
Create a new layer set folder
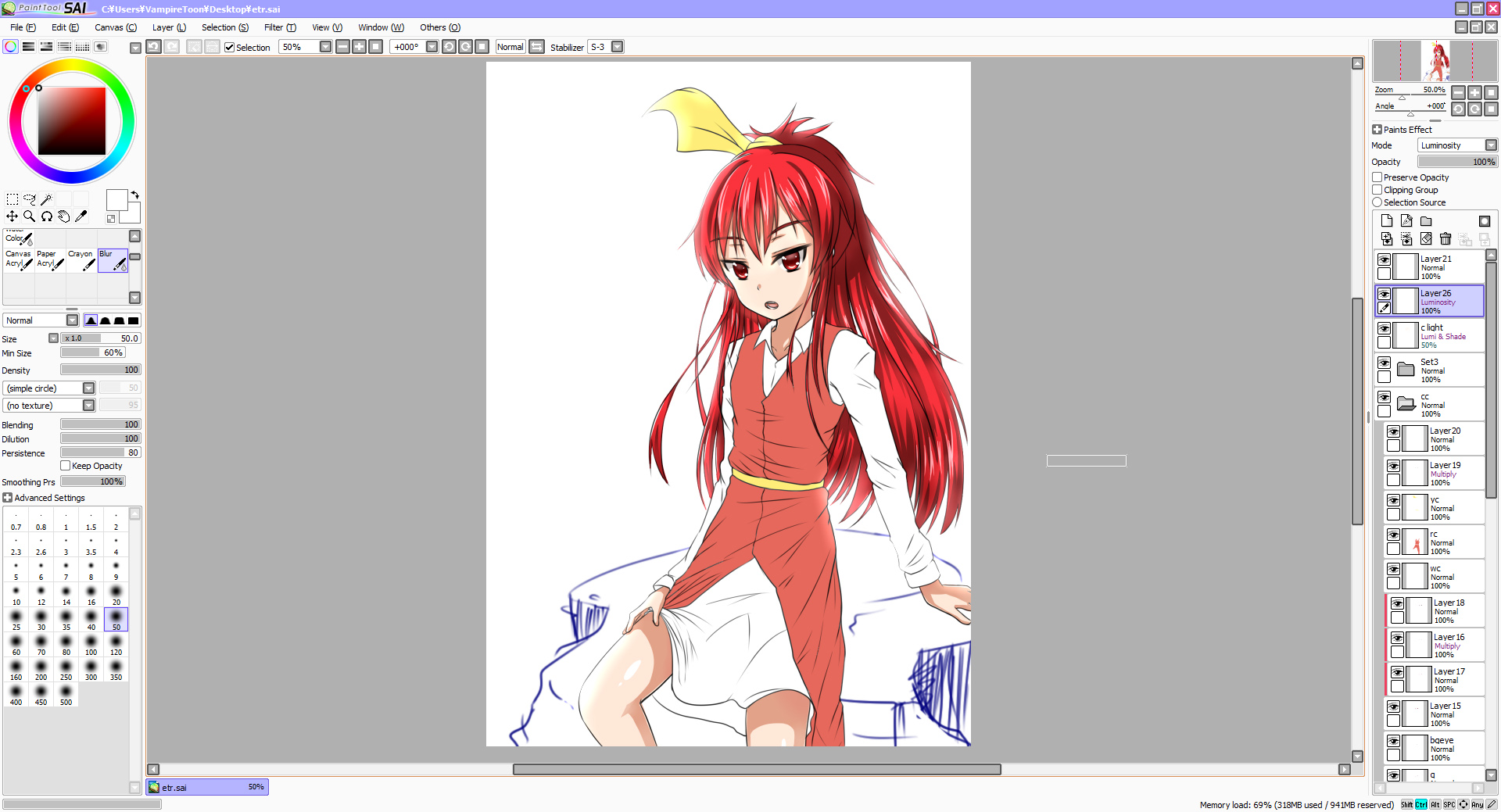tap(1426, 221)
